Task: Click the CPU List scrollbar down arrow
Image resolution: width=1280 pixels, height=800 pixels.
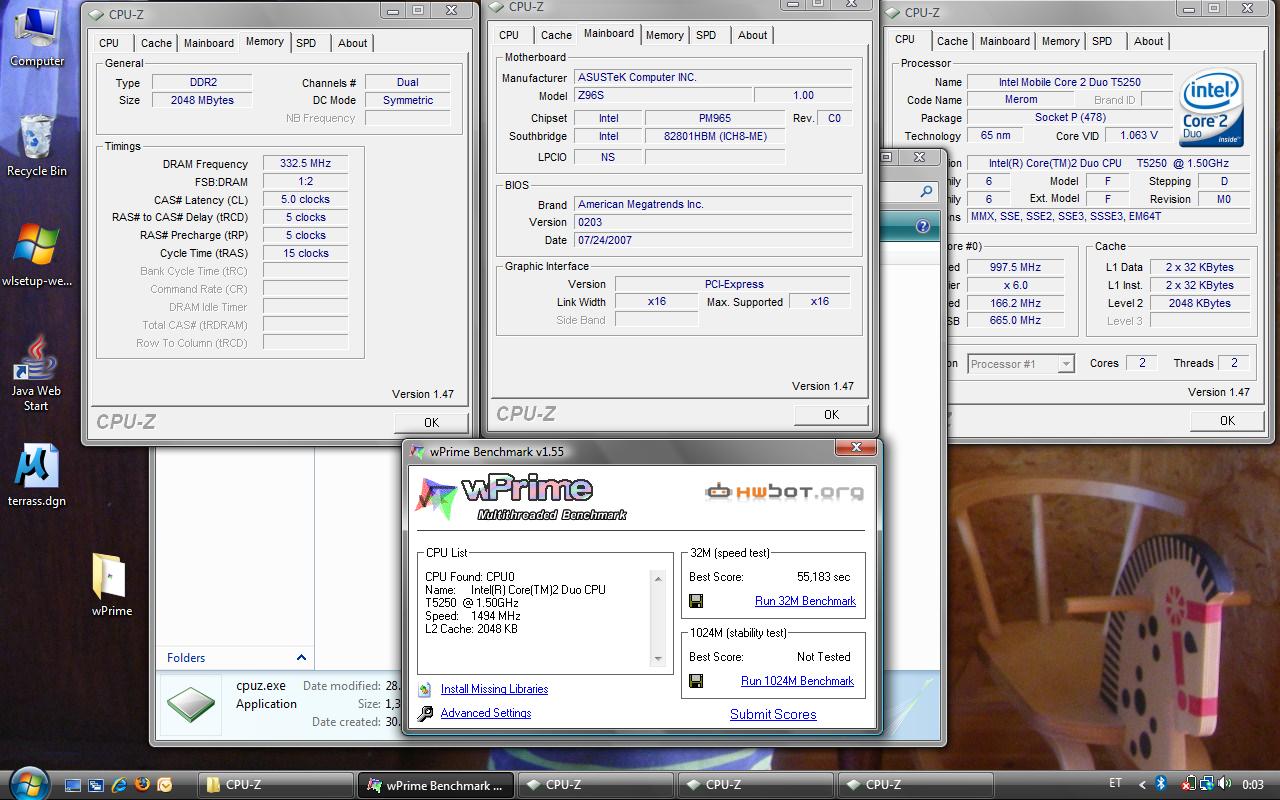Action: coord(658,659)
